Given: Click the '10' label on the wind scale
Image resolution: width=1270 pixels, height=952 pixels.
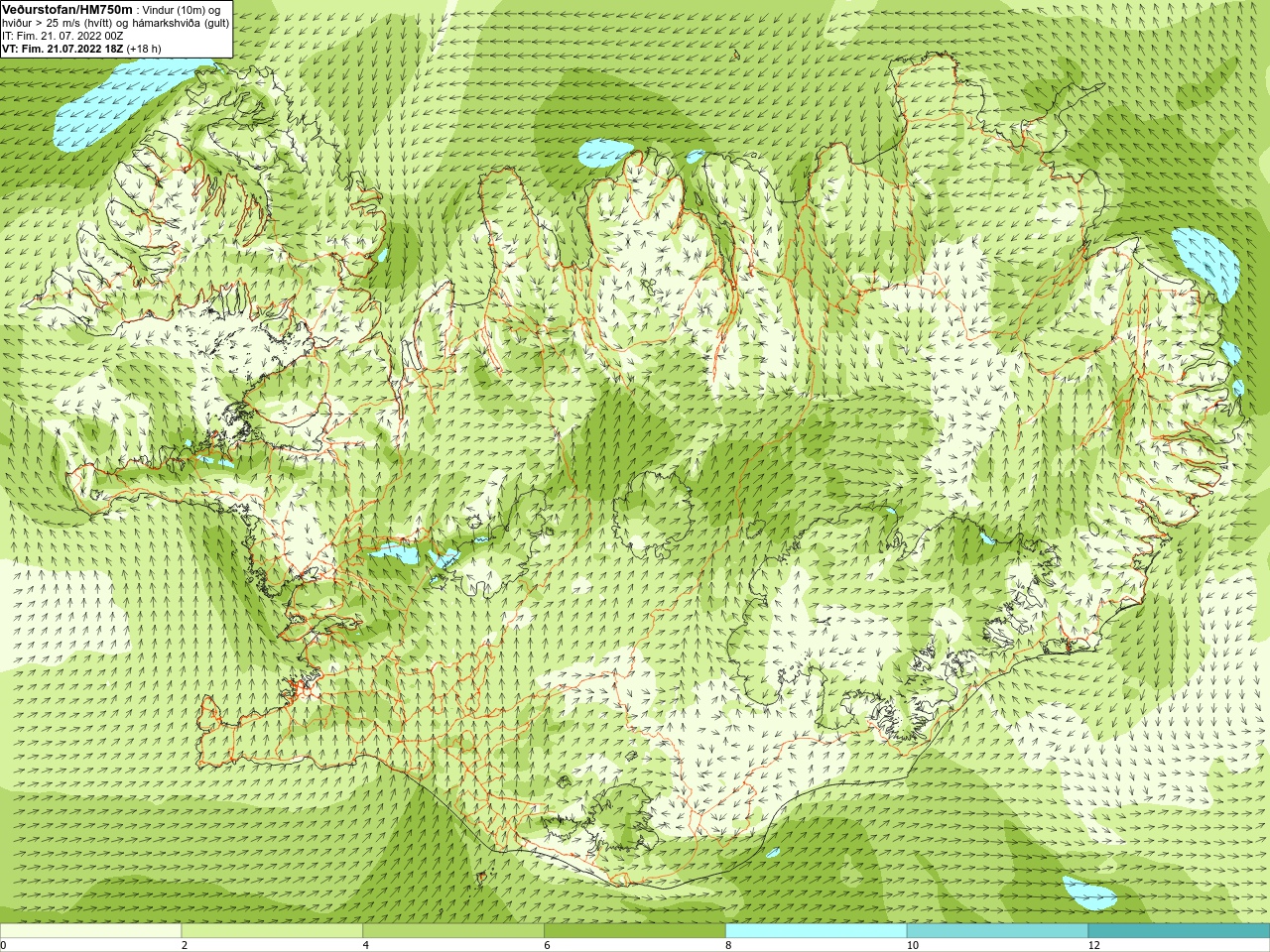Looking at the screenshot, I should pyautogui.click(x=913, y=946).
